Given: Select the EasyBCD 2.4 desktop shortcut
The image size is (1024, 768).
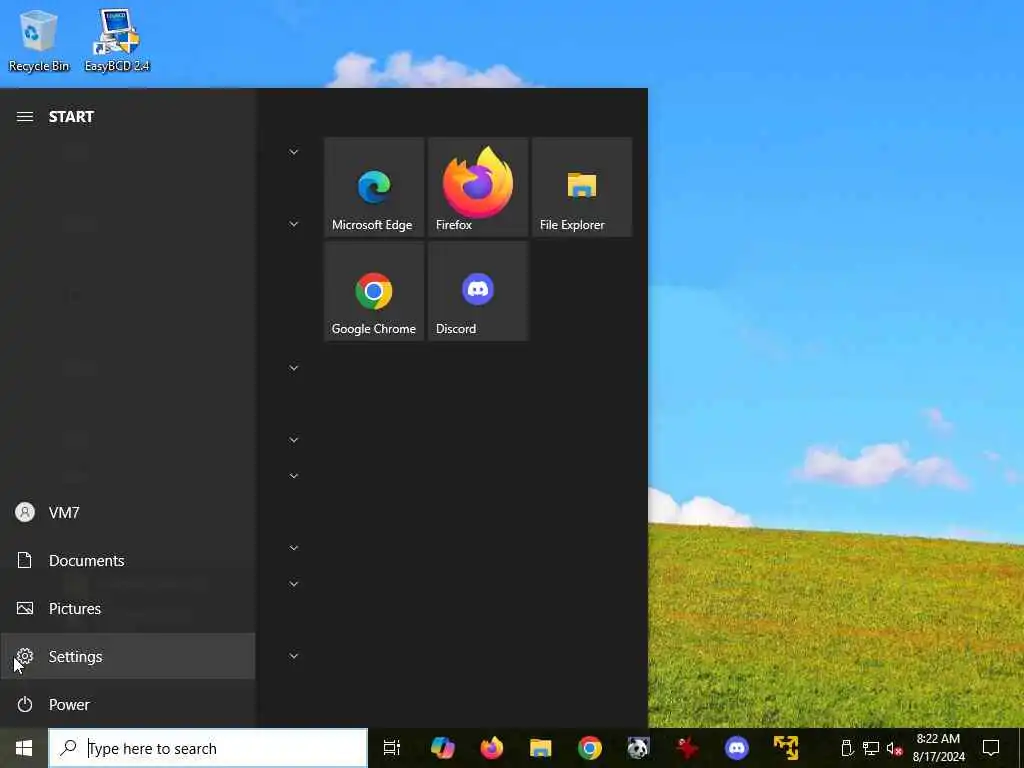Looking at the screenshot, I should (x=117, y=40).
